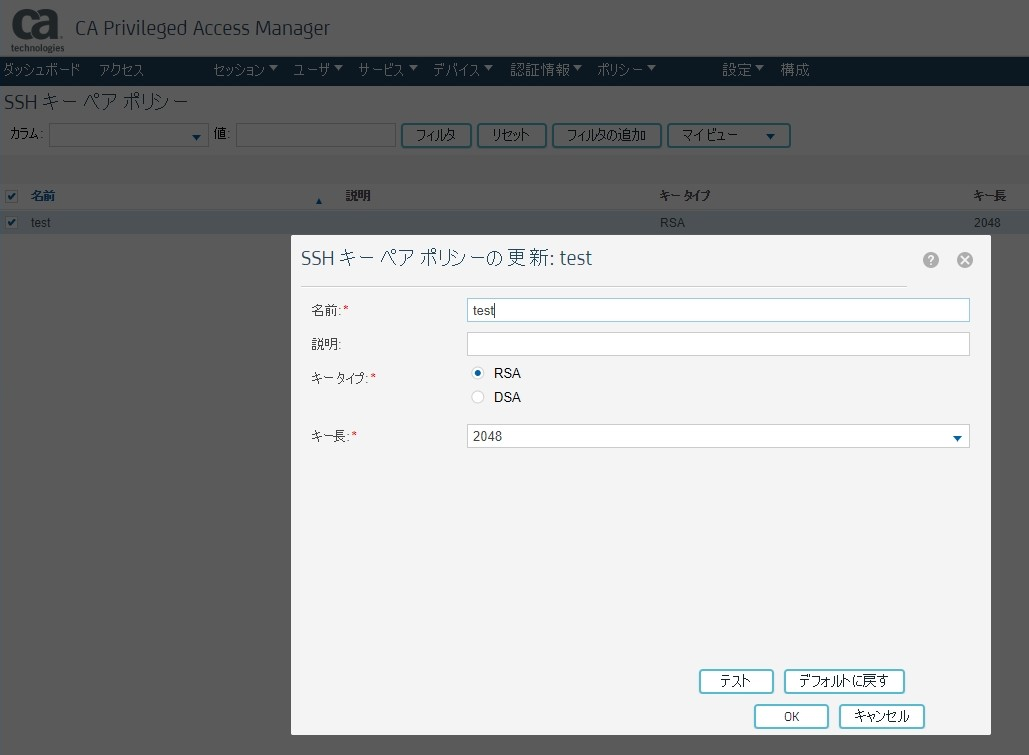Select the DSA key type radio button
This screenshot has height=755, width=1029.
(478, 397)
